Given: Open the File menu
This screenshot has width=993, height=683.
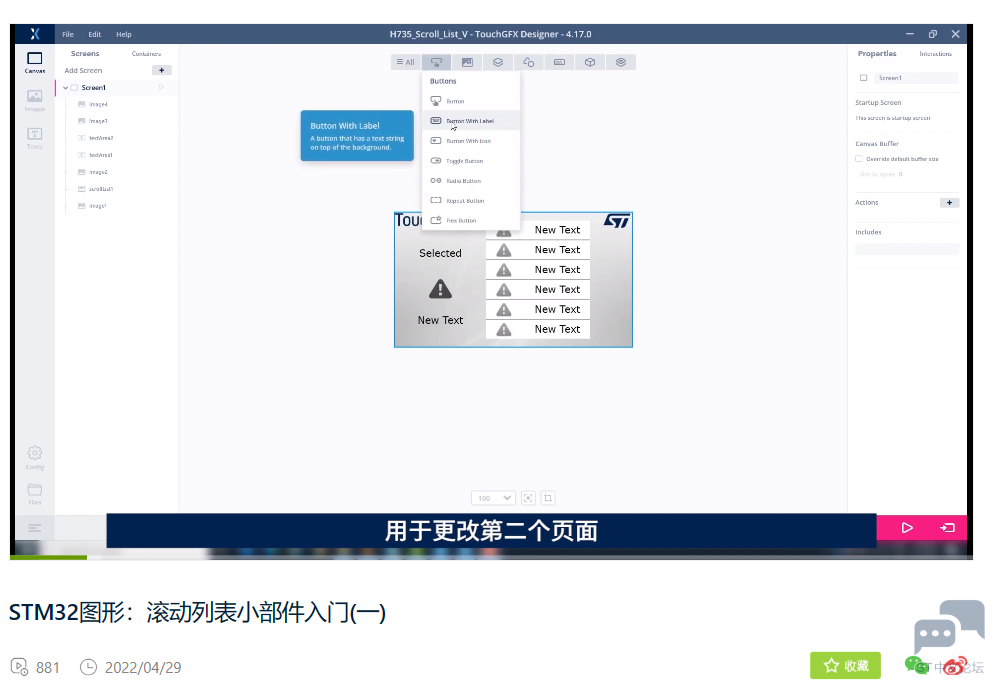Looking at the screenshot, I should [x=68, y=34].
